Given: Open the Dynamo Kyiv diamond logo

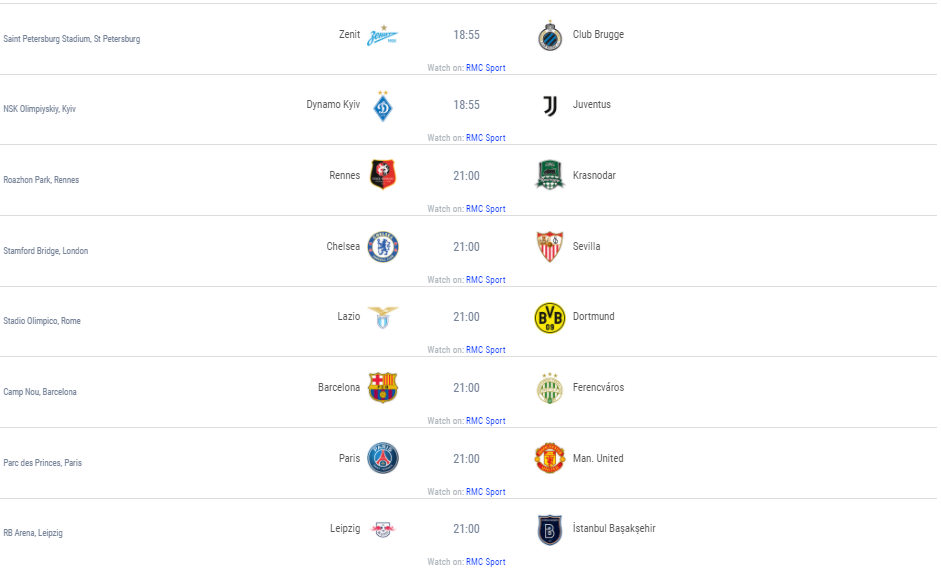Looking at the screenshot, I should (x=383, y=106).
